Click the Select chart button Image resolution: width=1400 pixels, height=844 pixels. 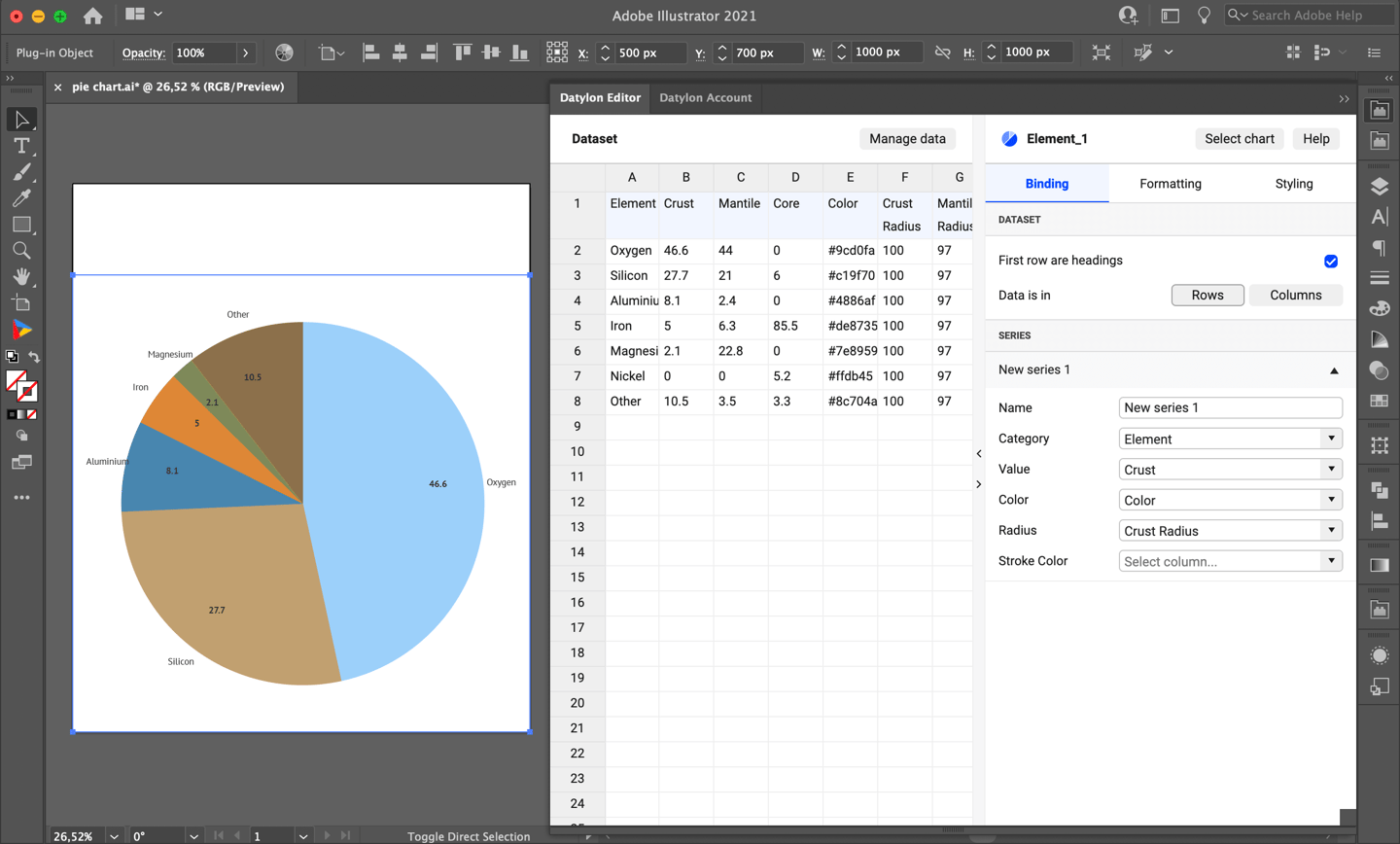point(1239,139)
